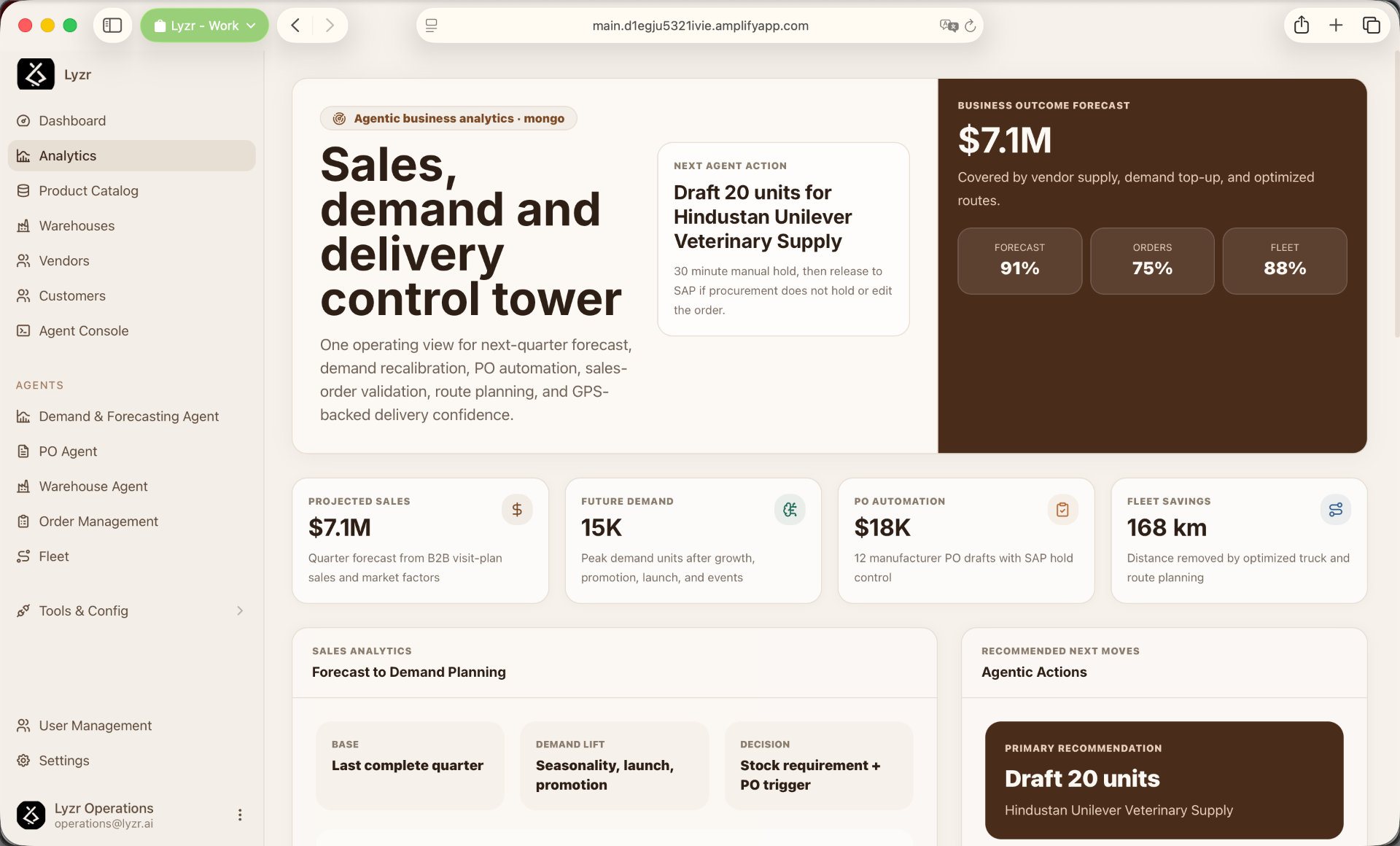Click the Order Management clipboard icon
This screenshot has height=846, width=1400.
[23, 521]
